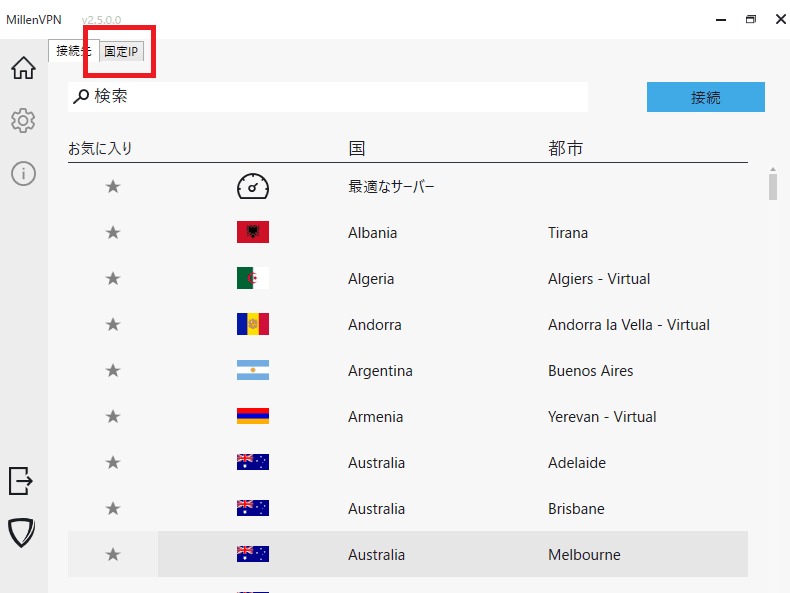The height and width of the screenshot is (593, 790).
Task: Switch to the 固定IP tab
Action: tap(121, 51)
